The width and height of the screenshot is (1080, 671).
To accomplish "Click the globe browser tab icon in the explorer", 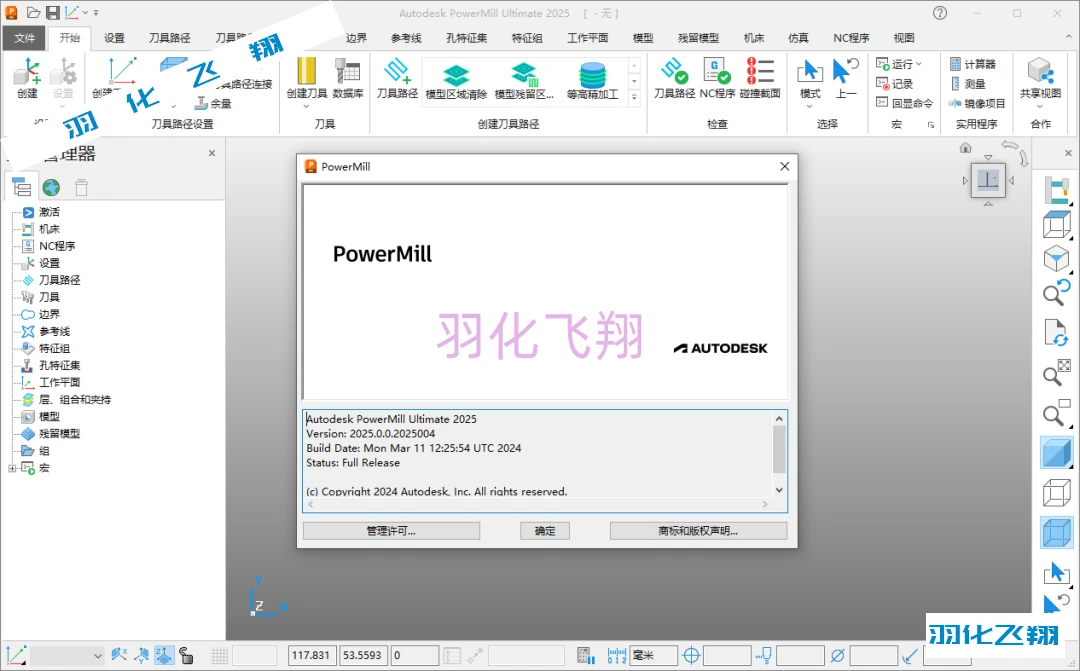I will tap(51, 187).
